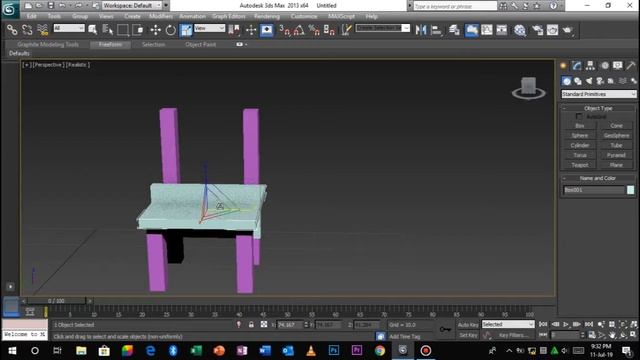
Task: Open the Standard Primitives dropdown
Action: pyautogui.click(x=598, y=94)
